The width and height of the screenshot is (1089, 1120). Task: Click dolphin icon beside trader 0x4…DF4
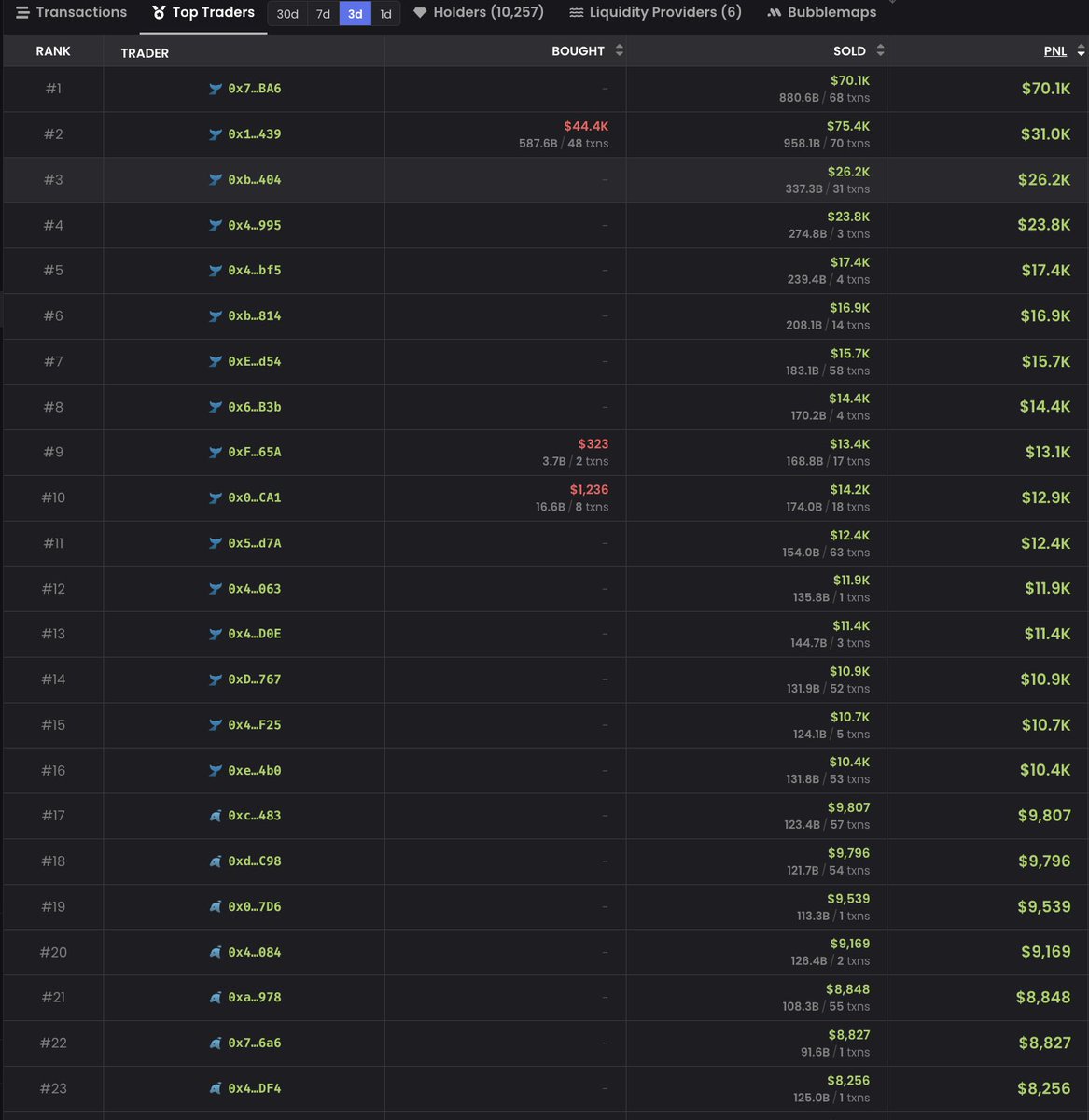point(216,1088)
